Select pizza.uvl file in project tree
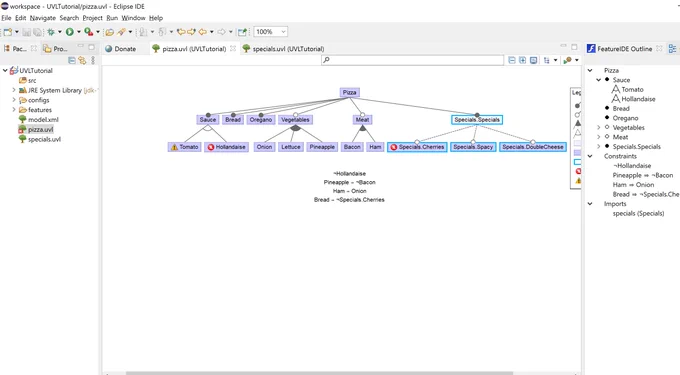680x375 pixels. [x=36, y=129]
